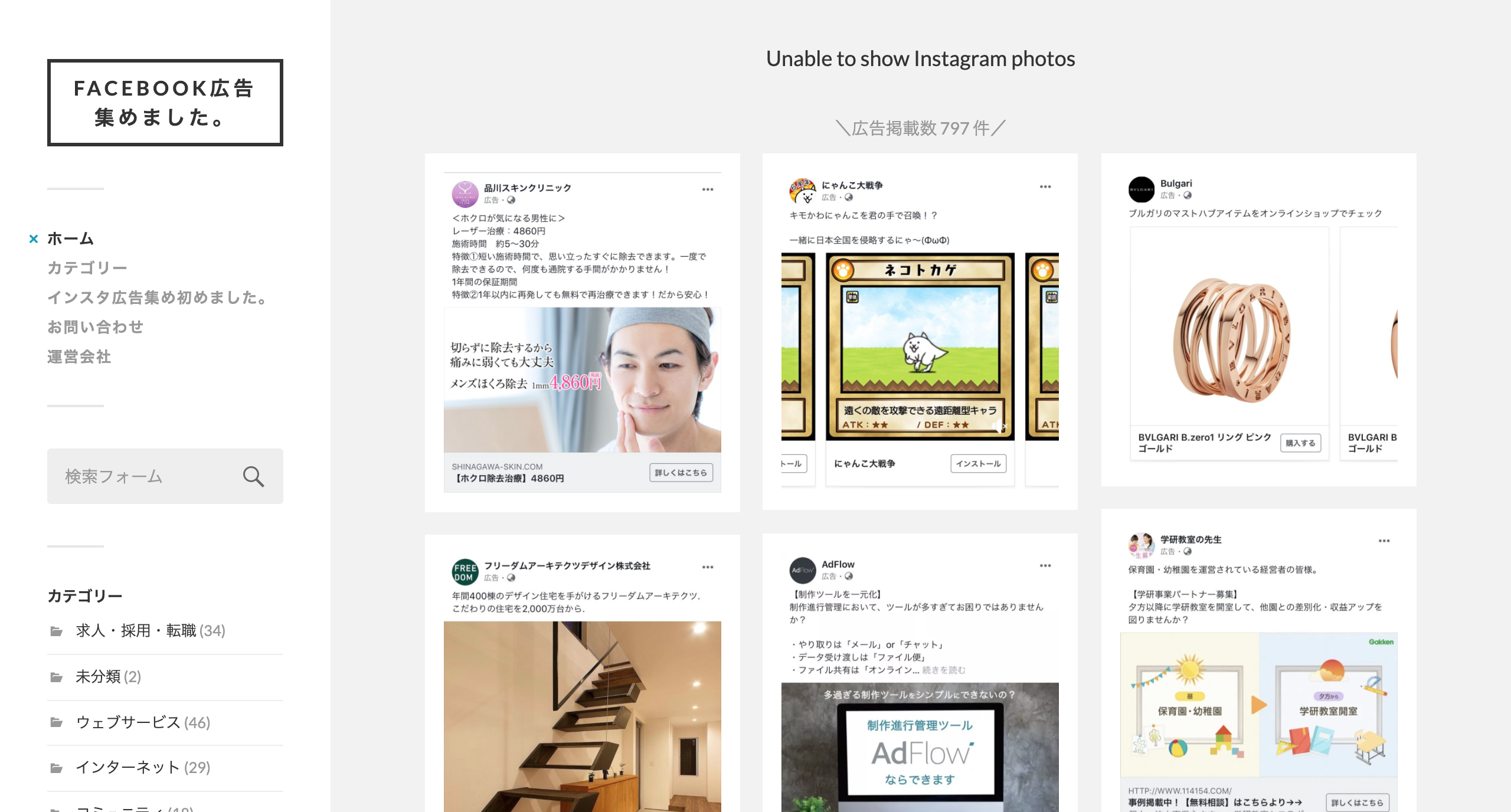Open the AdFlow 制作進行管理ツール image
This screenshot has height=812, width=1511.
pyautogui.click(x=920, y=747)
